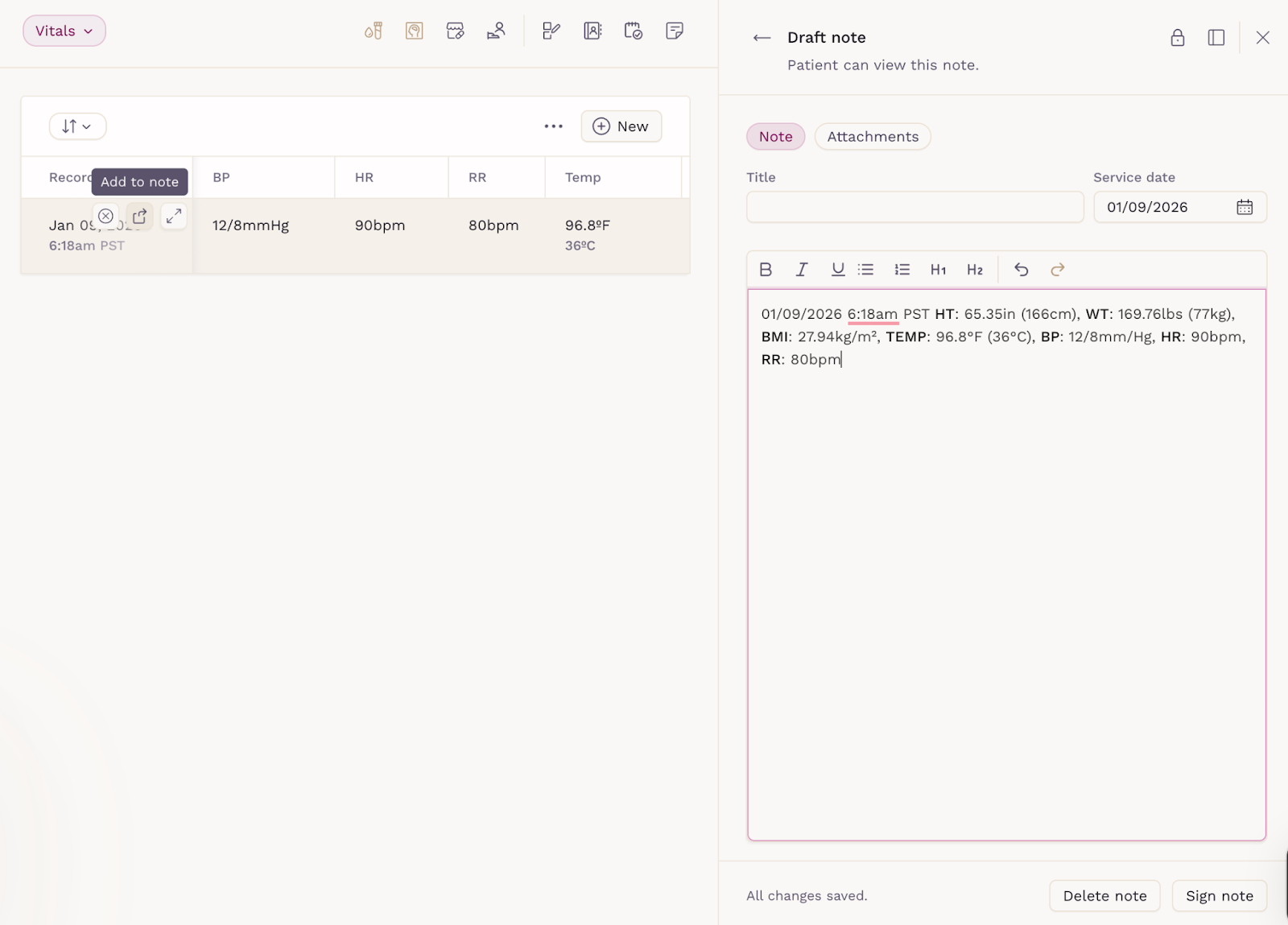The image size is (1288, 925).
Task: Open the pharmacy storefront pill icon
Action: (x=456, y=31)
